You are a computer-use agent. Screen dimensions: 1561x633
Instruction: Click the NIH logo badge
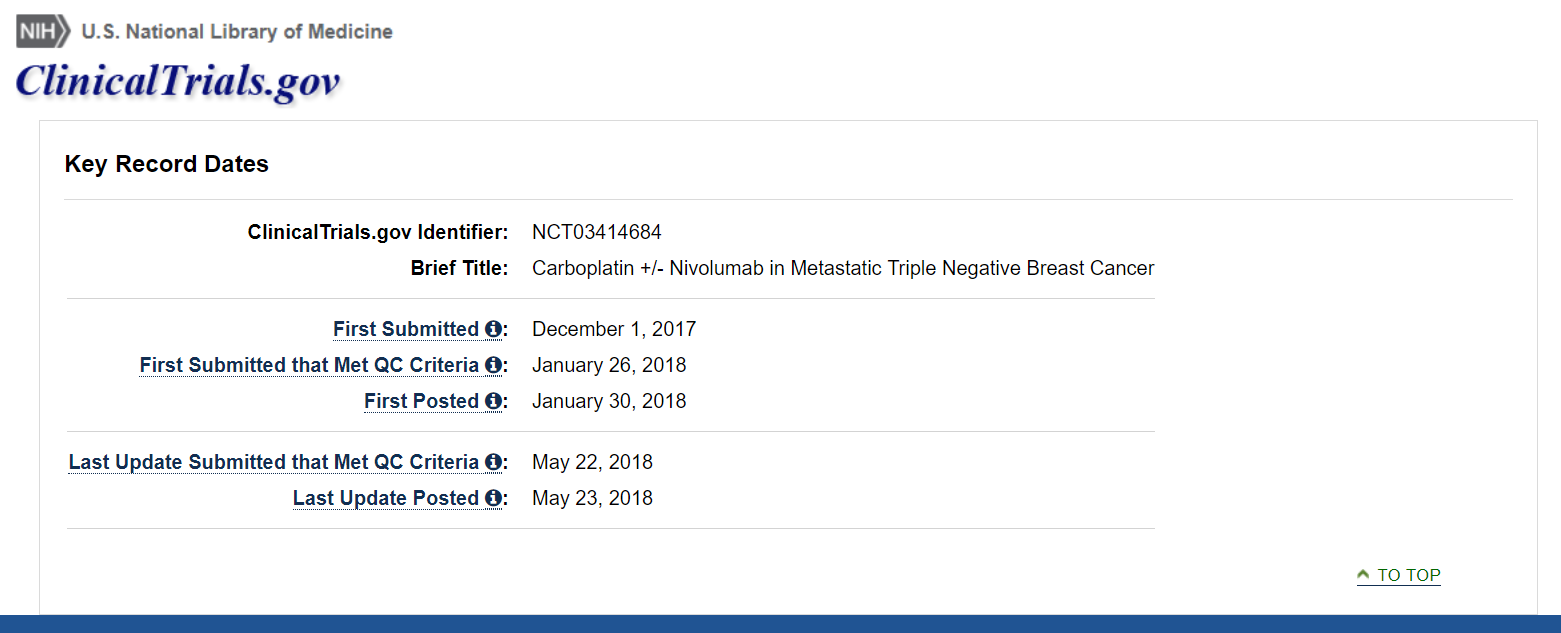pos(43,31)
